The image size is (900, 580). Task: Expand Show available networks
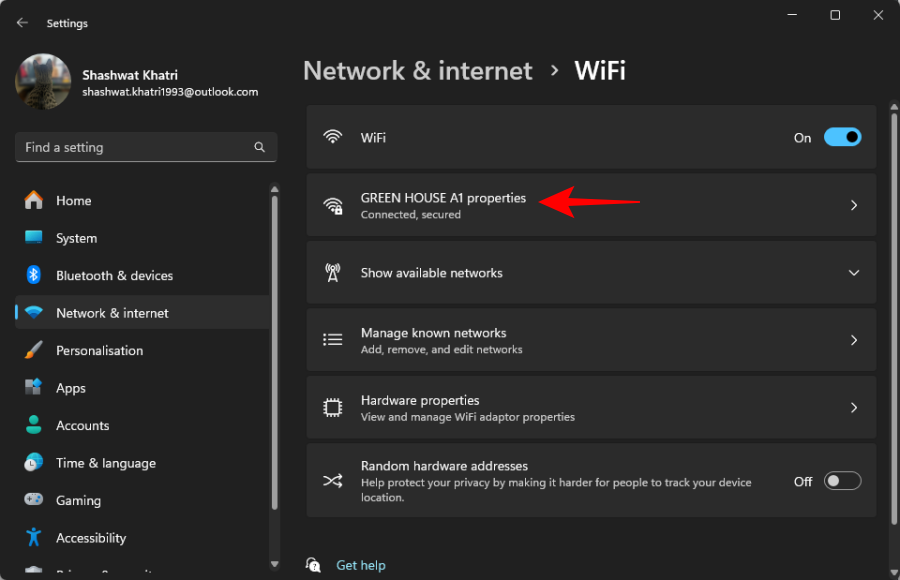coord(853,273)
